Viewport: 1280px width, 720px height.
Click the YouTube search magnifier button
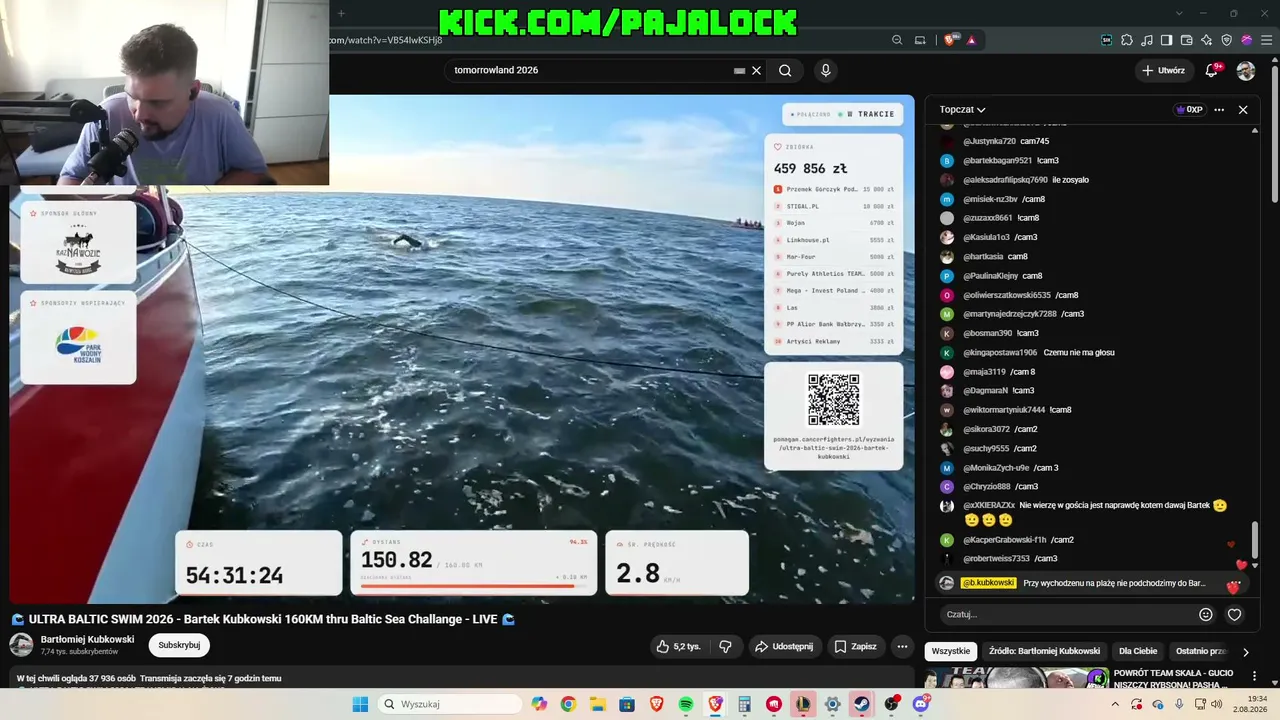(x=785, y=70)
